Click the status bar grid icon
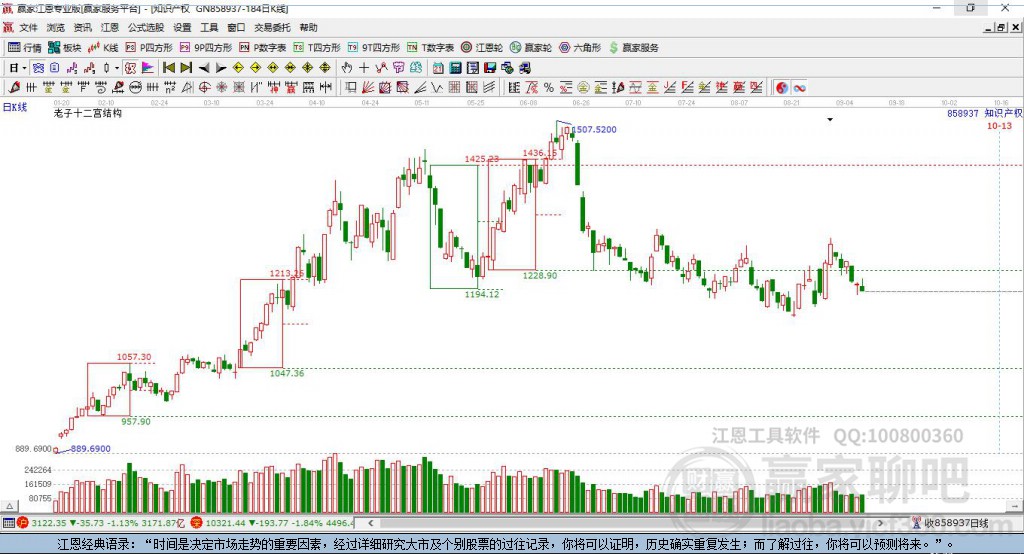Screen dimensions: 1024x554 click(8, 523)
